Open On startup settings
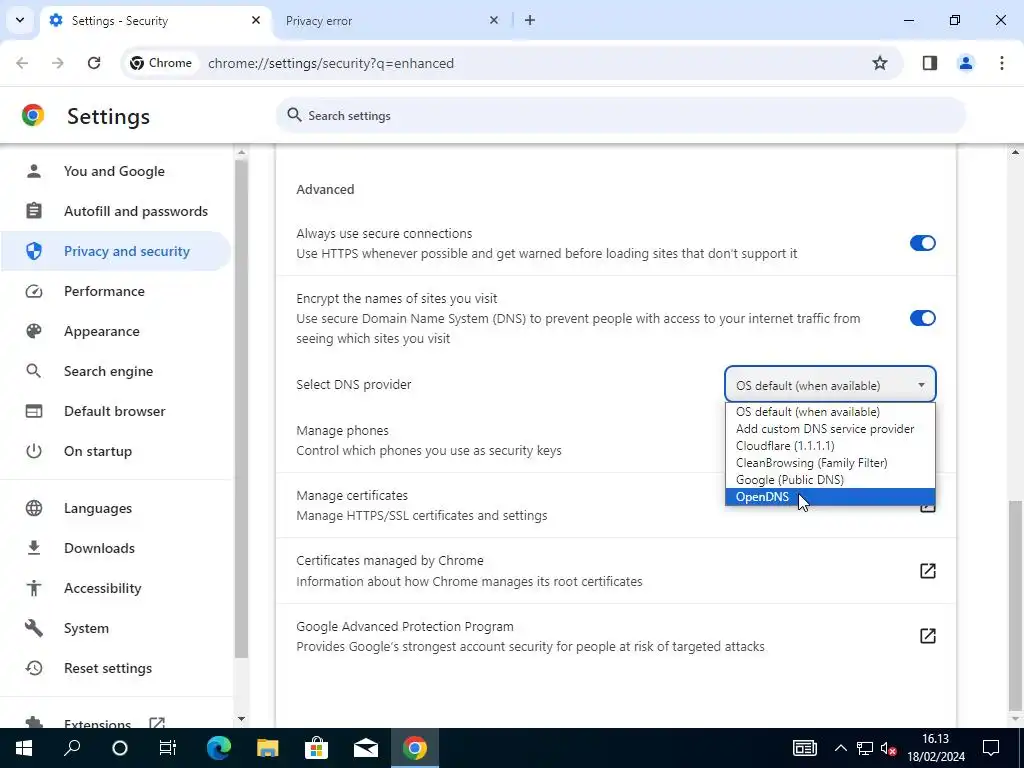Viewport: 1024px width, 768px height. click(114, 451)
